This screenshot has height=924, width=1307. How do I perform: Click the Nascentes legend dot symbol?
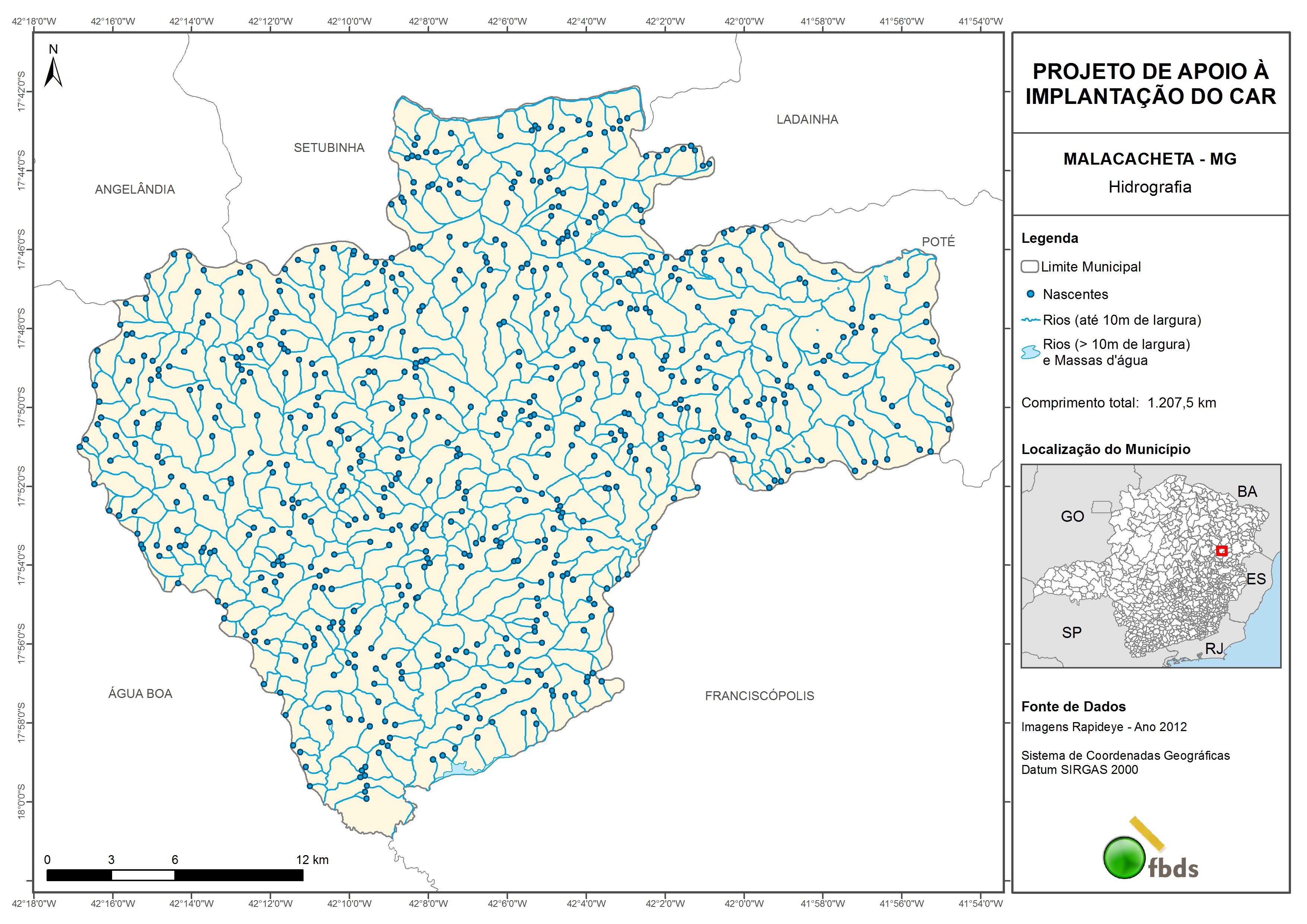1030,294
